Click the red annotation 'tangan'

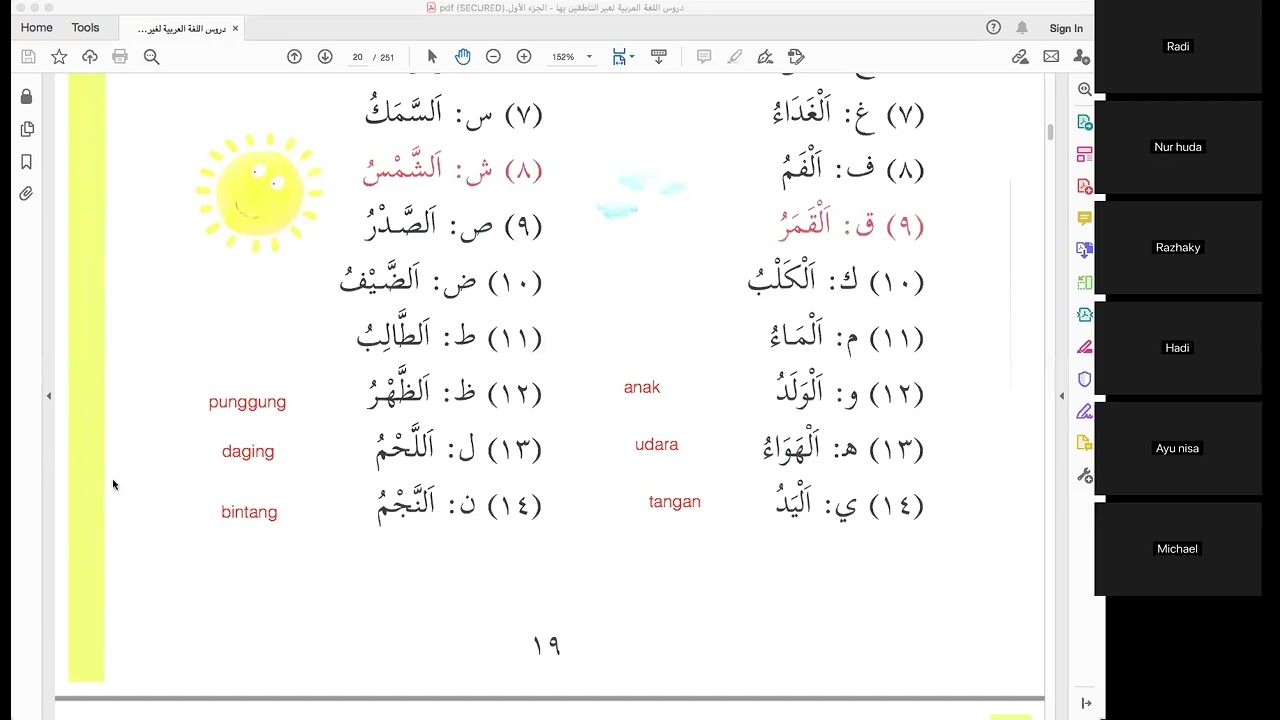coord(675,502)
